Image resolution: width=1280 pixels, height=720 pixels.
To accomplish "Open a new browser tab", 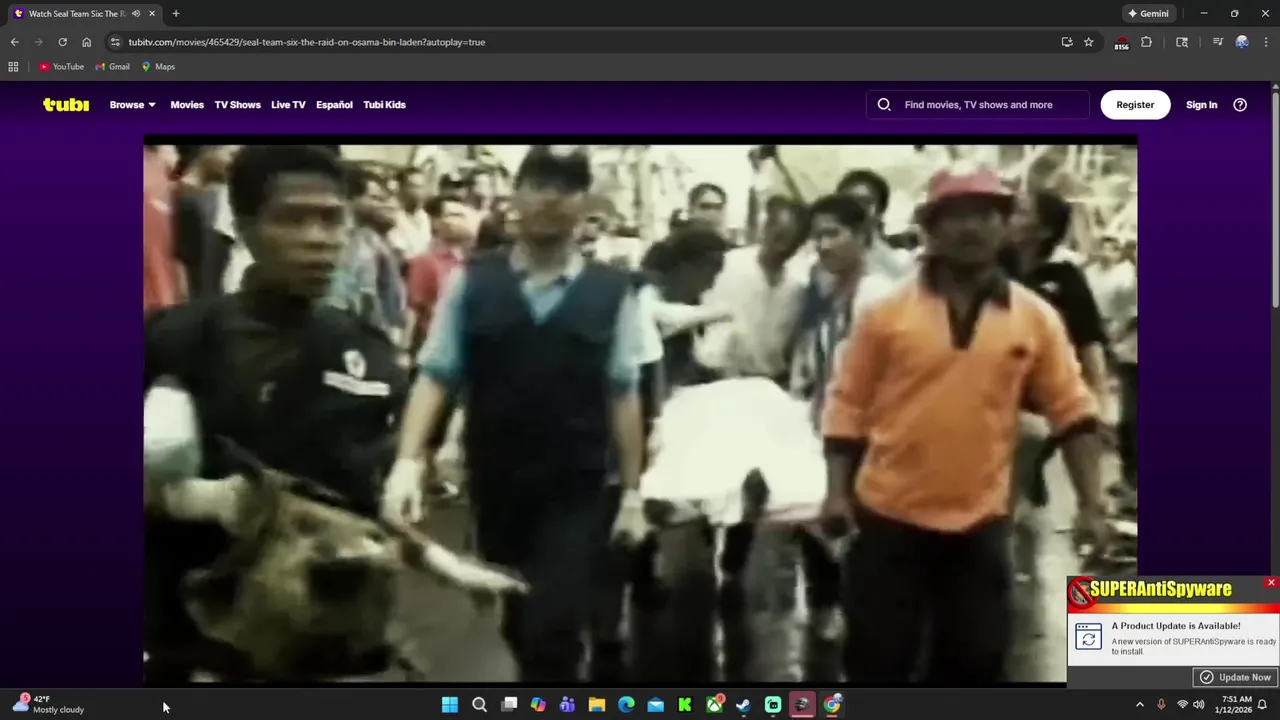I will coord(175,13).
